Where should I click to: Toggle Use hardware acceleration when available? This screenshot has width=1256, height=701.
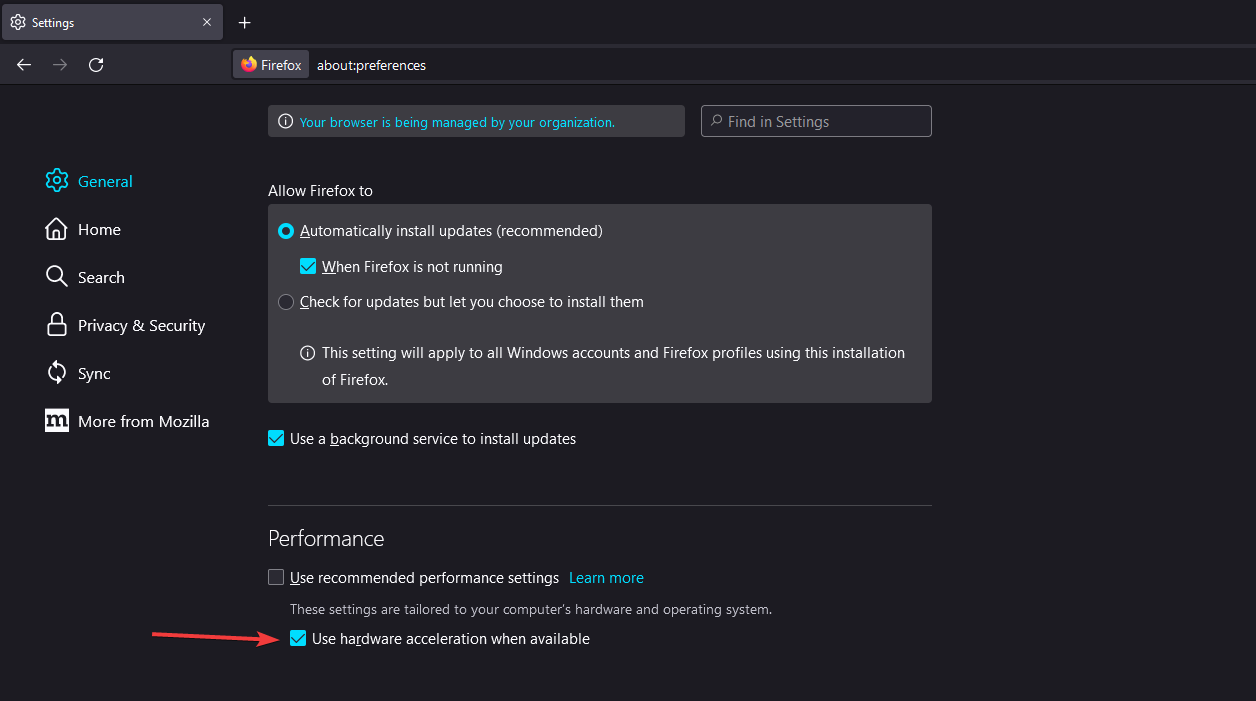coord(298,638)
